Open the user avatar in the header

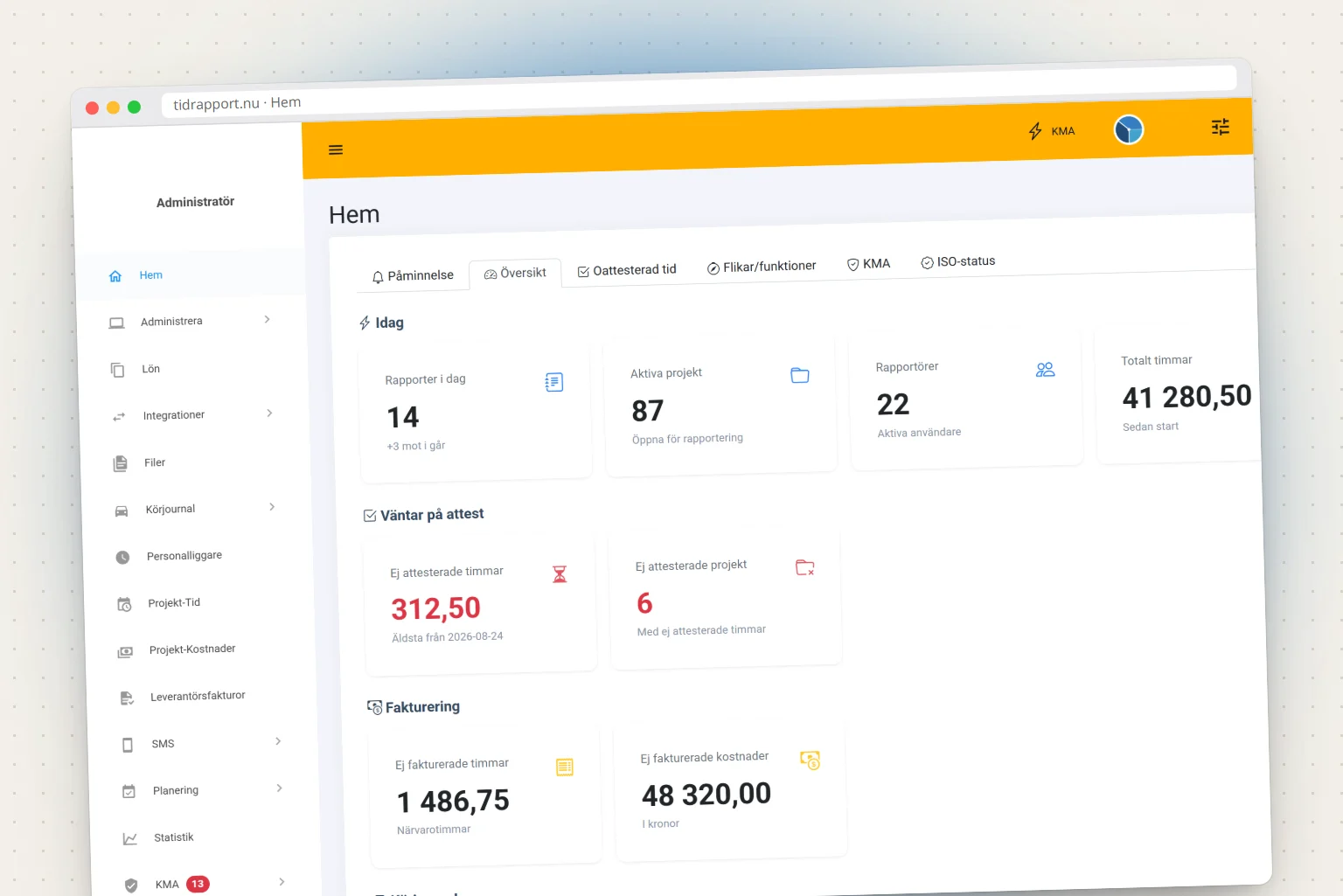click(x=1129, y=130)
